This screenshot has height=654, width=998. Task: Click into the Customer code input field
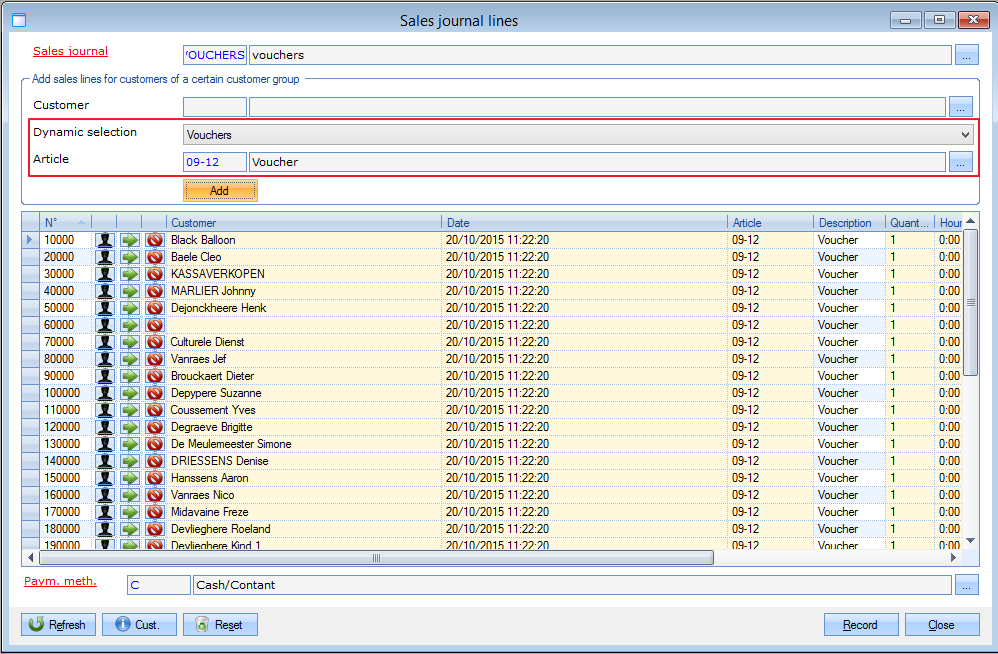pyautogui.click(x=215, y=107)
